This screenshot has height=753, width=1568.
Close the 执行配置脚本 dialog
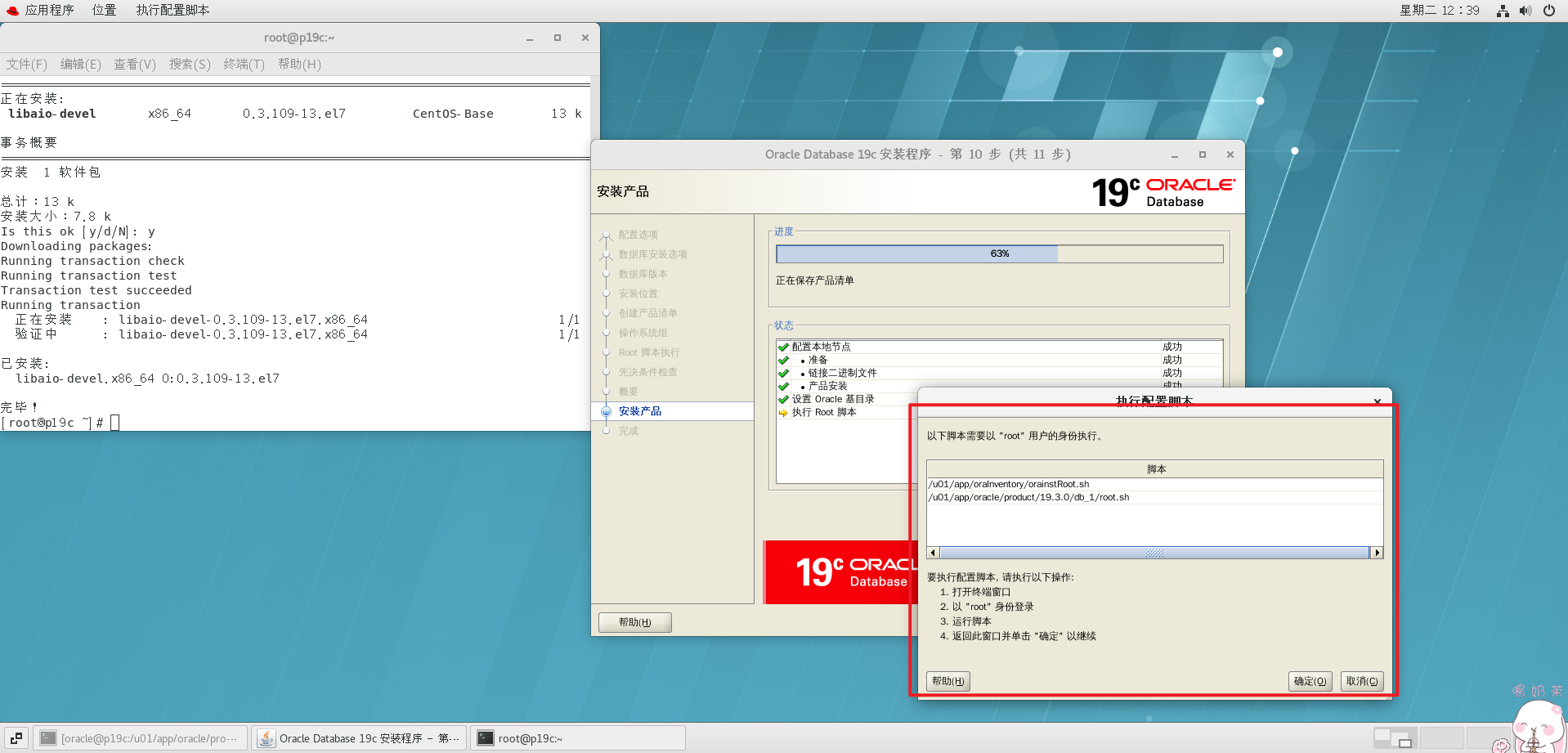pos(1378,401)
